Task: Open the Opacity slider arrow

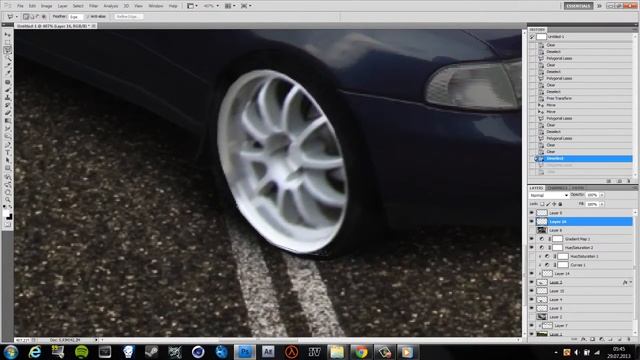Action: coord(602,195)
